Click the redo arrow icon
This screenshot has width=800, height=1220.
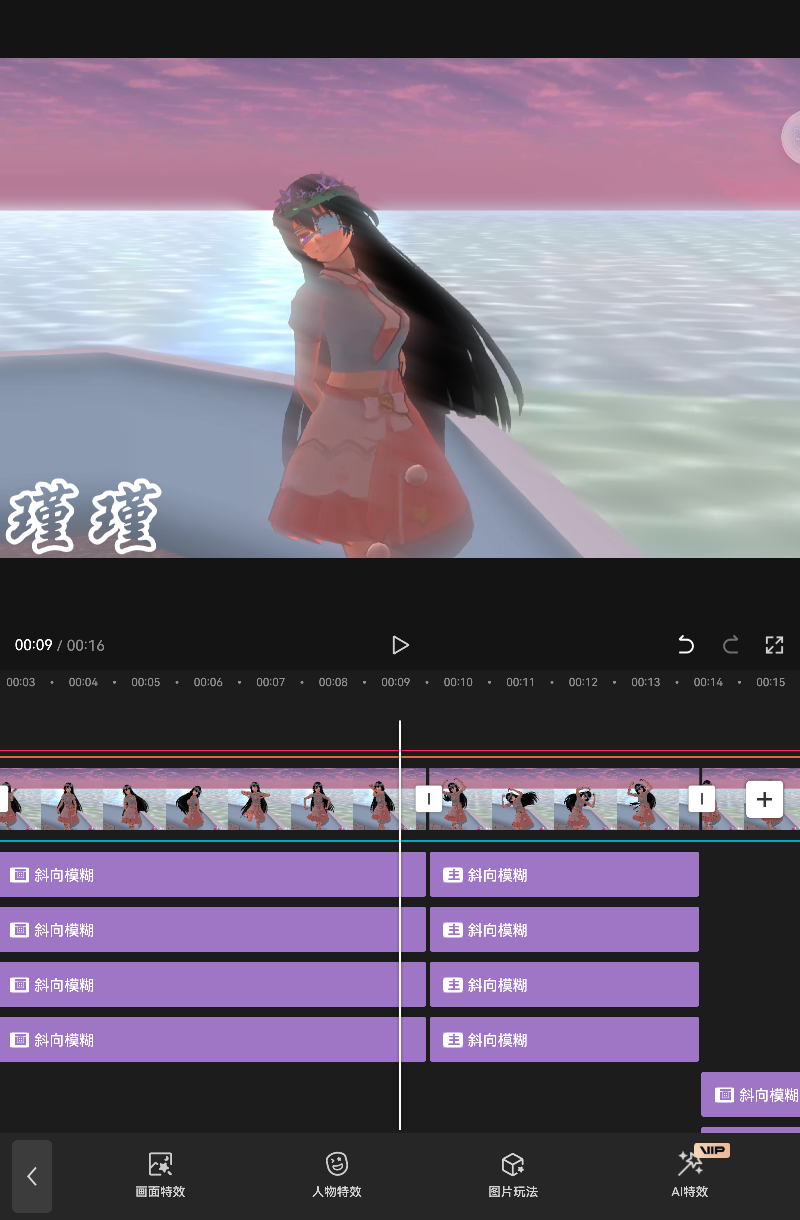[x=731, y=645]
